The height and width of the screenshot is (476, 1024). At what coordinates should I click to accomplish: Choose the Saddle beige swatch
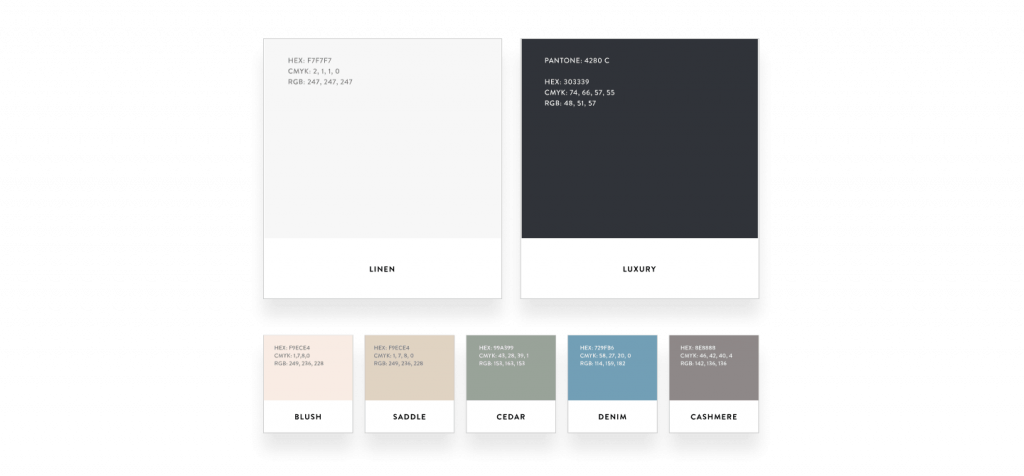409,368
